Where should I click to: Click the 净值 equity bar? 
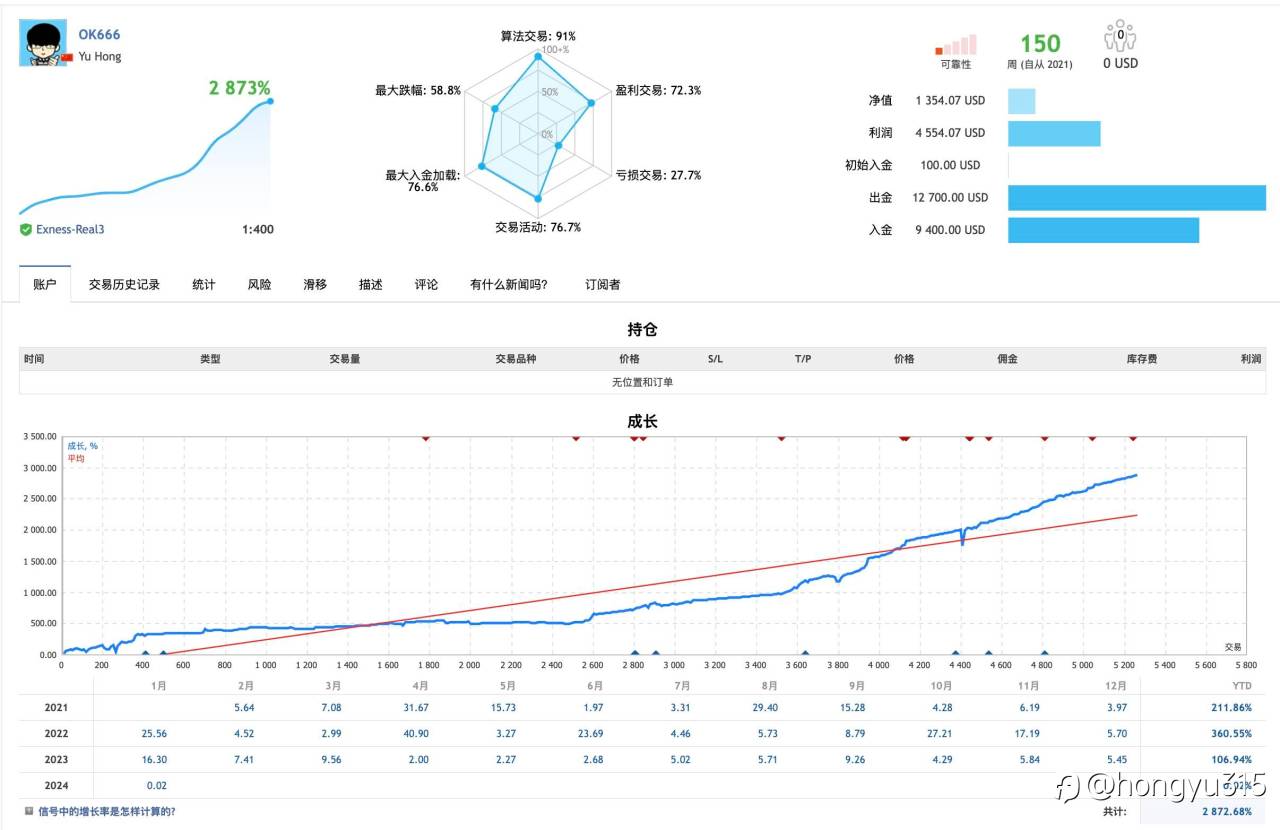1022,101
